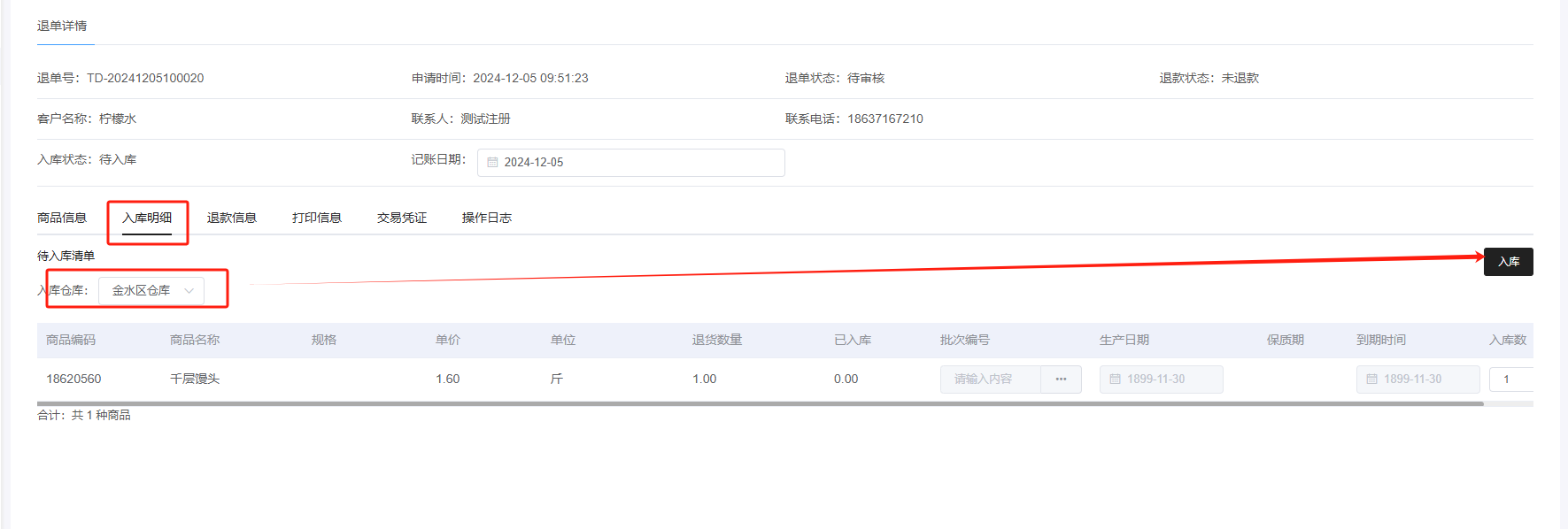Select the 入库明细 tab
This screenshot has height=529, width=1568.
147,218
